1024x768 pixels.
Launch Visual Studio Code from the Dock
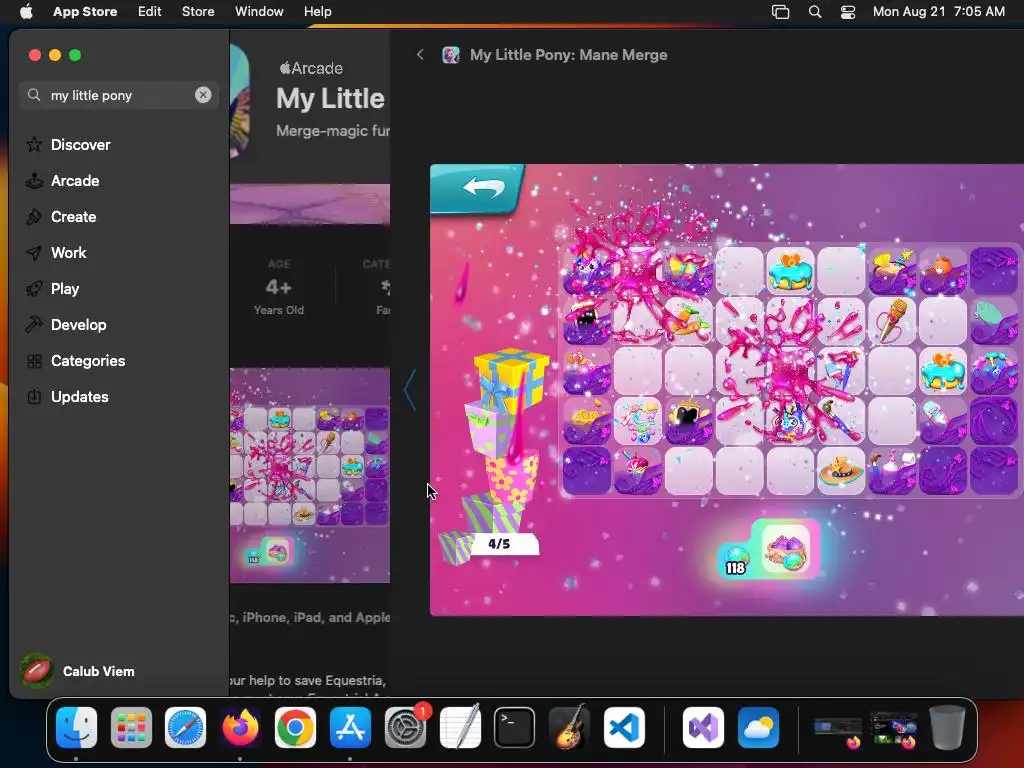pyautogui.click(x=624, y=727)
